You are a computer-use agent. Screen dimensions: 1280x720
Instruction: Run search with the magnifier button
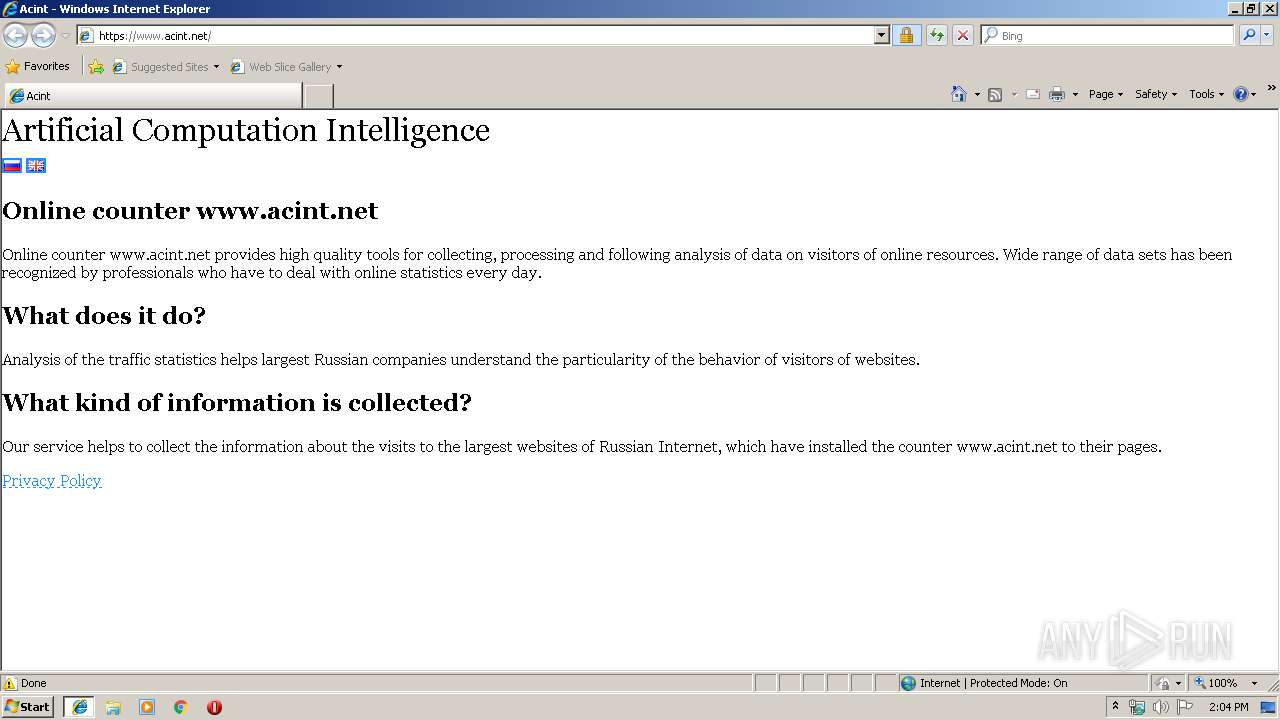pos(1249,35)
